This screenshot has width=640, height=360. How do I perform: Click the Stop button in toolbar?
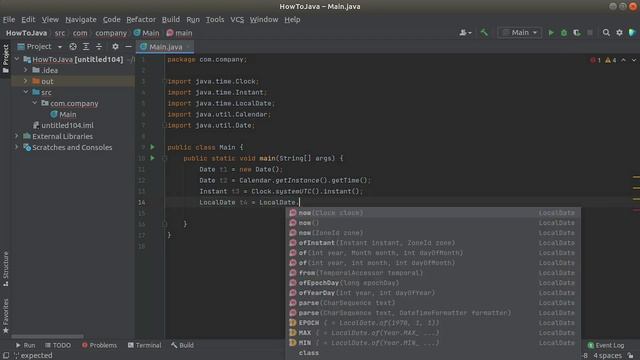click(590, 33)
